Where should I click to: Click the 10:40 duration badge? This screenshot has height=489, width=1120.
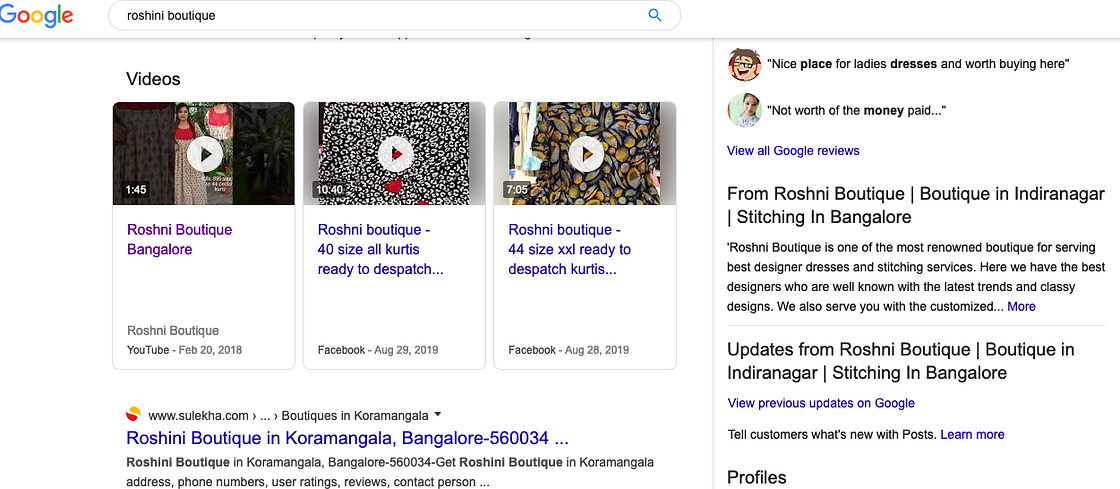tap(329, 190)
